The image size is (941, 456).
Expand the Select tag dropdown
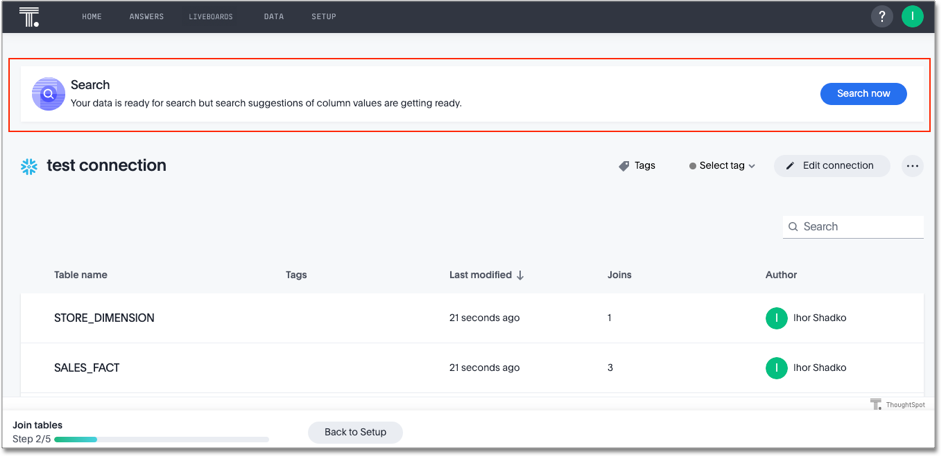coord(722,166)
